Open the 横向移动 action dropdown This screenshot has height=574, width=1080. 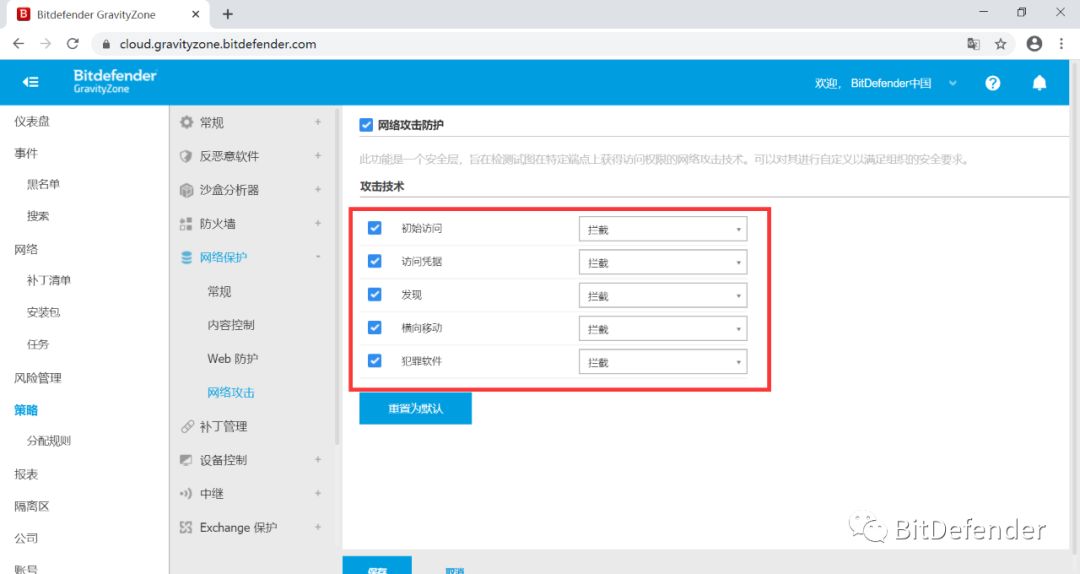click(x=663, y=329)
